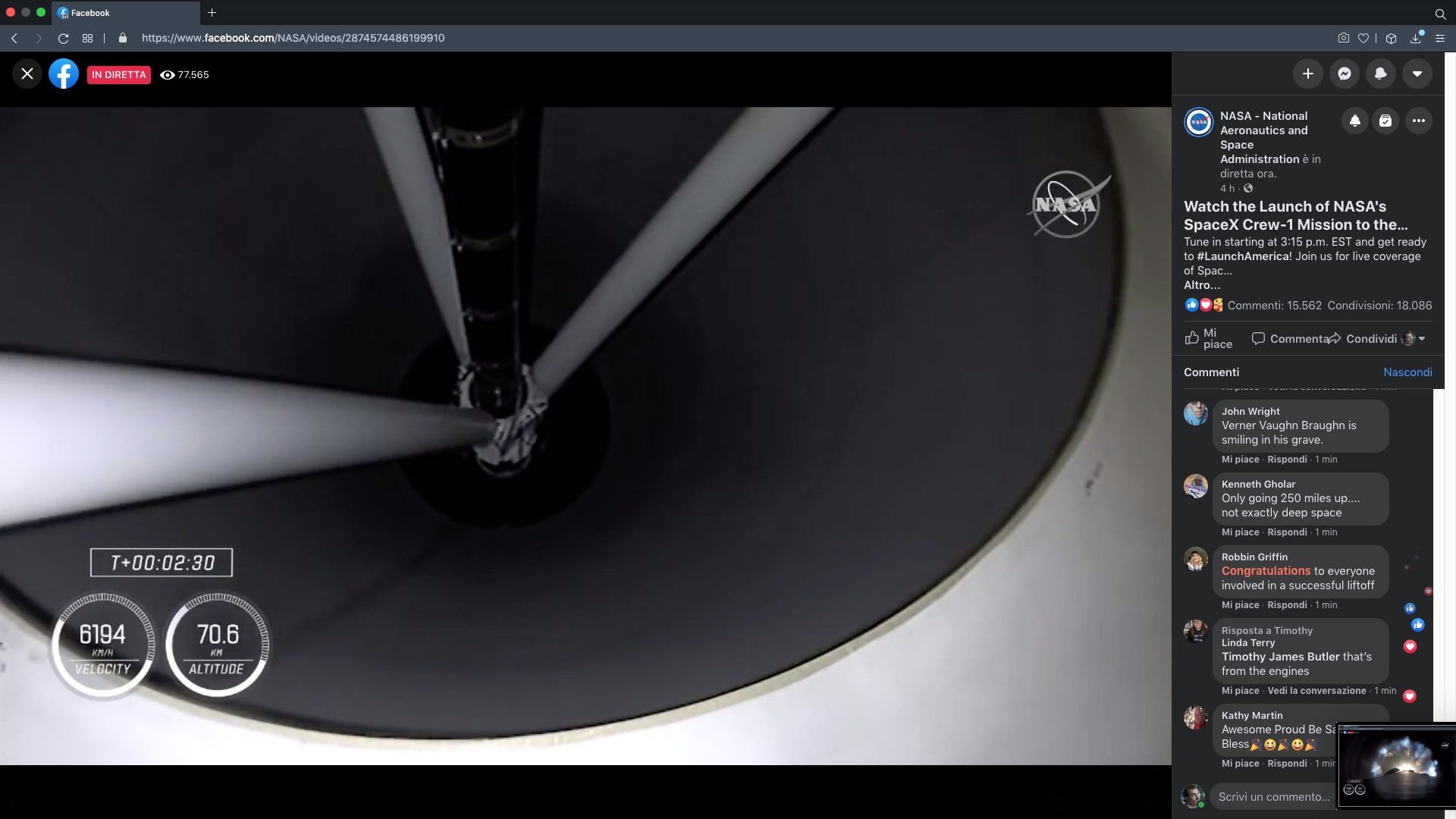1456x819 pixels.
Task: View site security lock info
Action: coord(122,38)
